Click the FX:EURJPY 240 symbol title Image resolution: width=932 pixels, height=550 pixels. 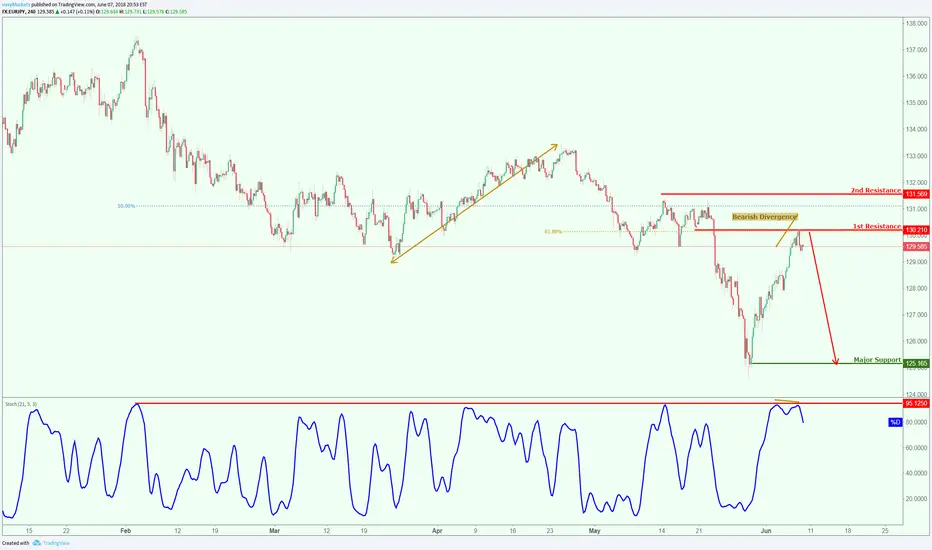(x=18, y=11)
